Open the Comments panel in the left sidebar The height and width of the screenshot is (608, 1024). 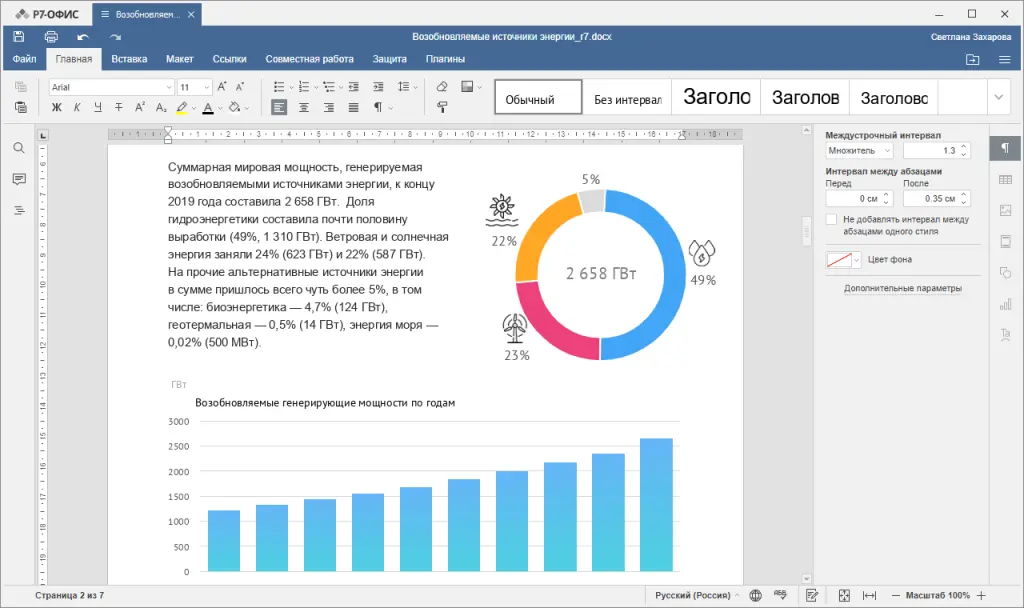(x=19, y=179)
